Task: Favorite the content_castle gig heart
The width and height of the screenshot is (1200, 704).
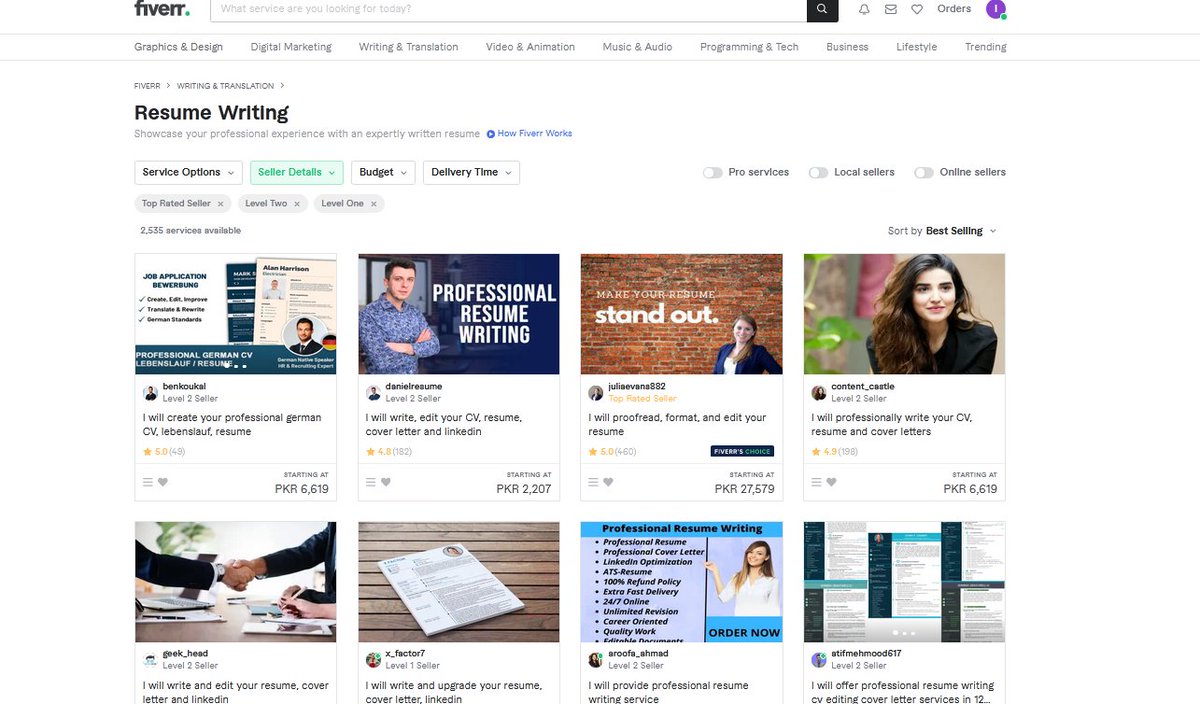Action: tap(831, 482)
